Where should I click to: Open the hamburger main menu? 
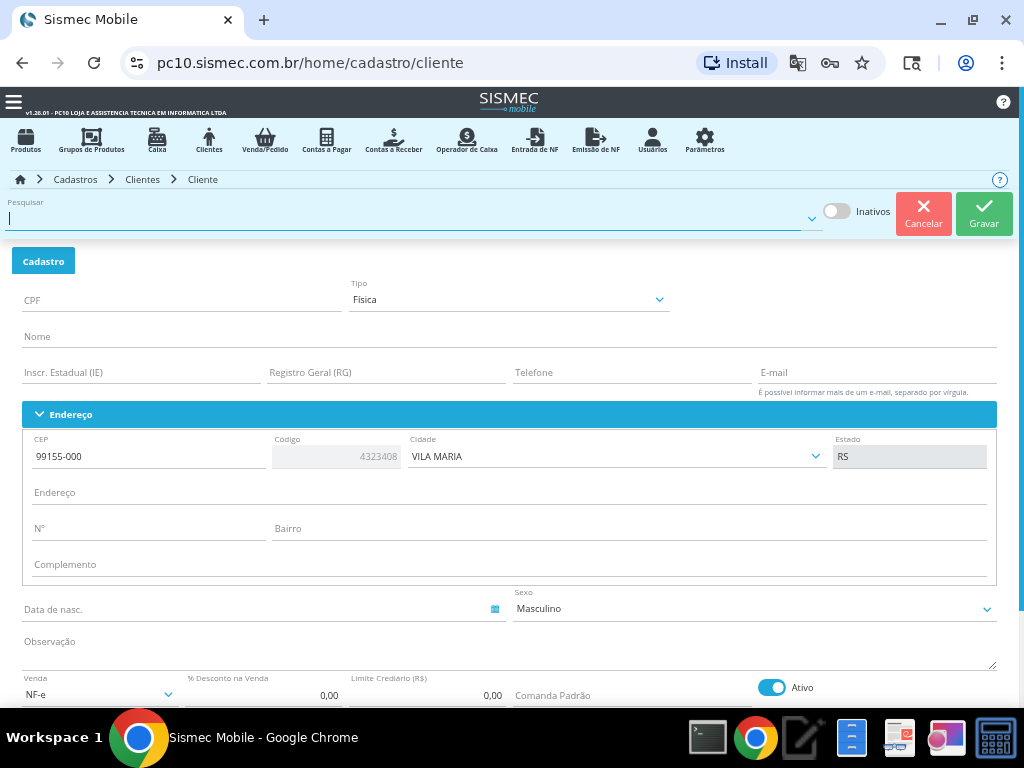click(x=13, y=102)
